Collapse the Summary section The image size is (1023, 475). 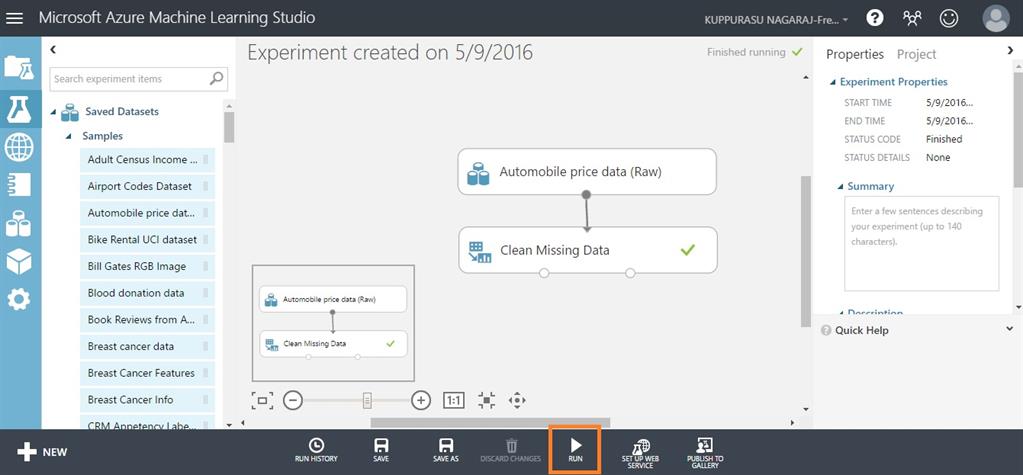840,187
